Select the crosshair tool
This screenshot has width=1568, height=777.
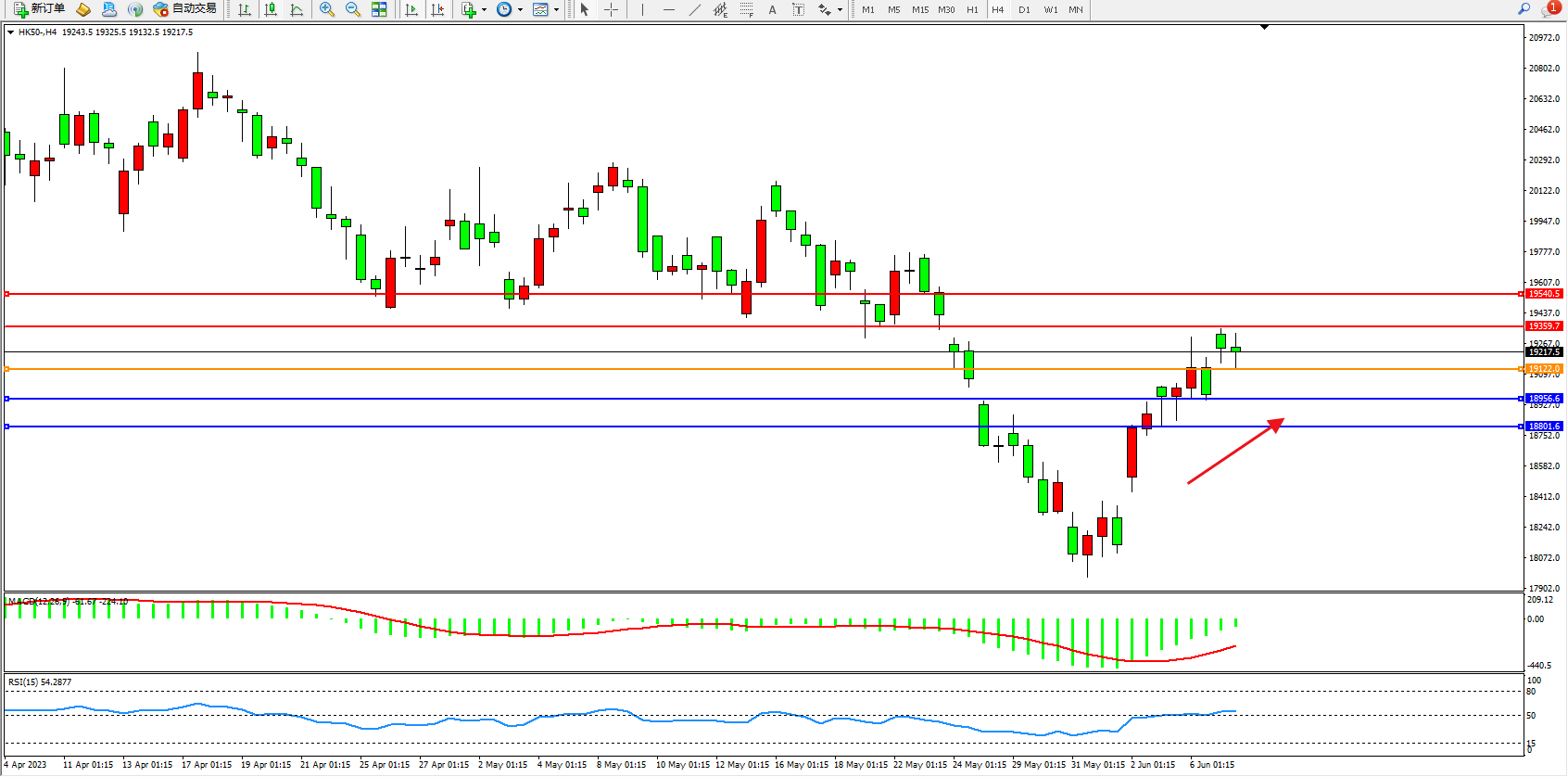pos(612,9)
